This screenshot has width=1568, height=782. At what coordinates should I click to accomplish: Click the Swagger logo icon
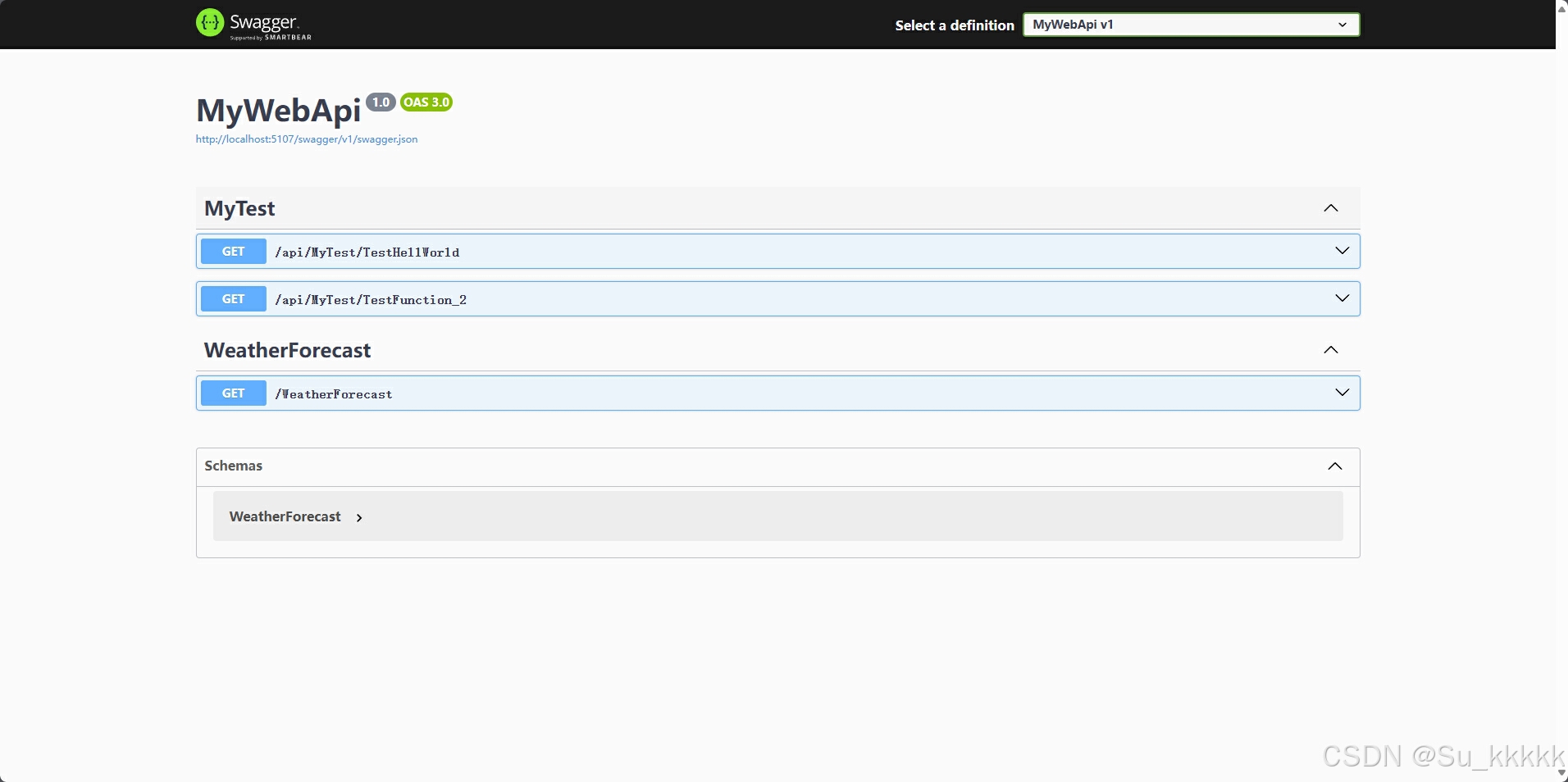tap(210, 23)
